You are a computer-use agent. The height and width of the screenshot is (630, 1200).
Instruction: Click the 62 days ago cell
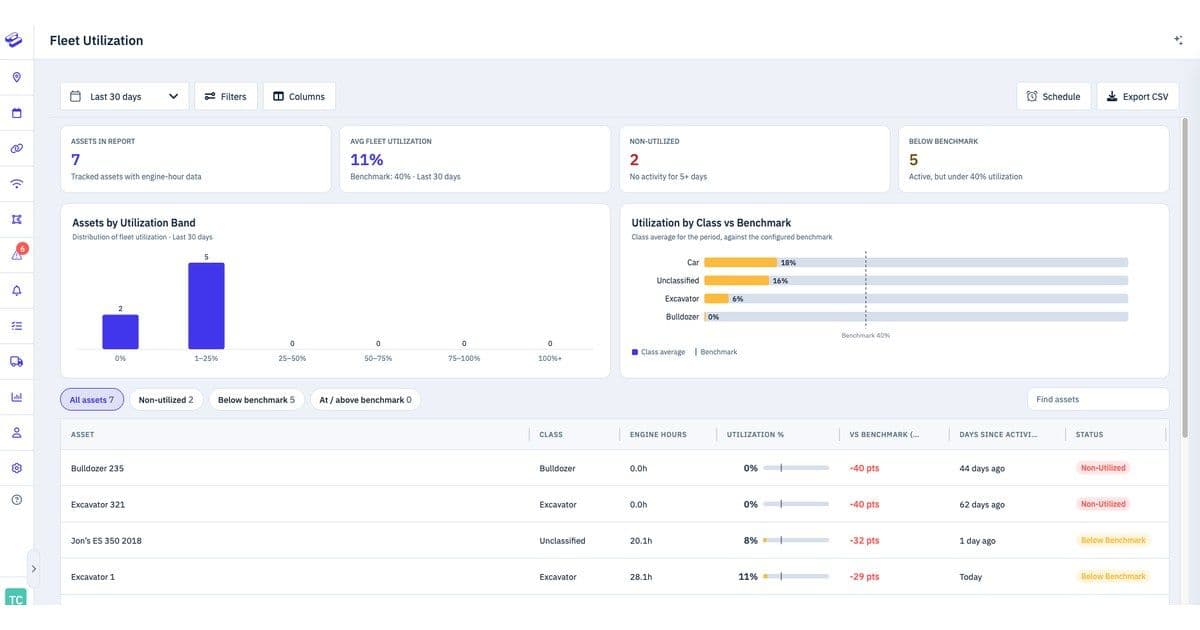click(982, 505)
